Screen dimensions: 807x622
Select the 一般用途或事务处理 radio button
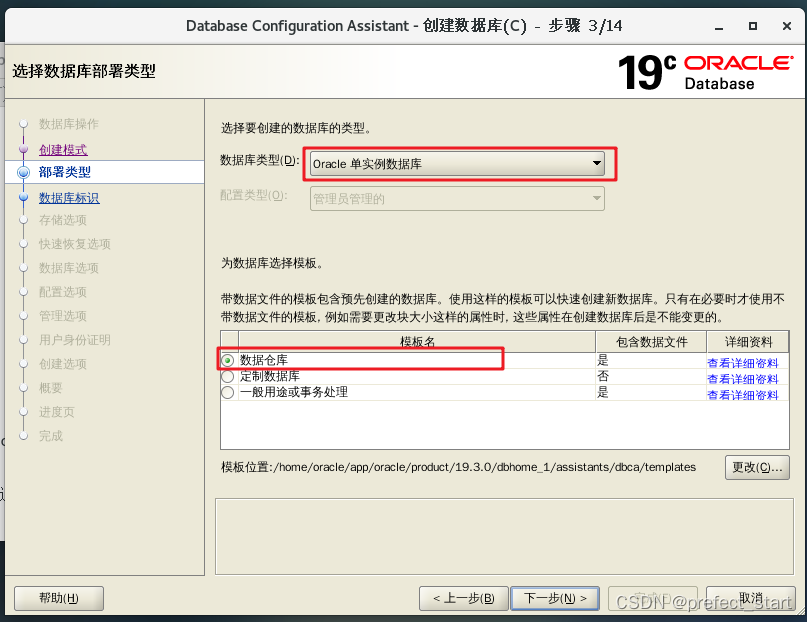[x=228, y=393]
